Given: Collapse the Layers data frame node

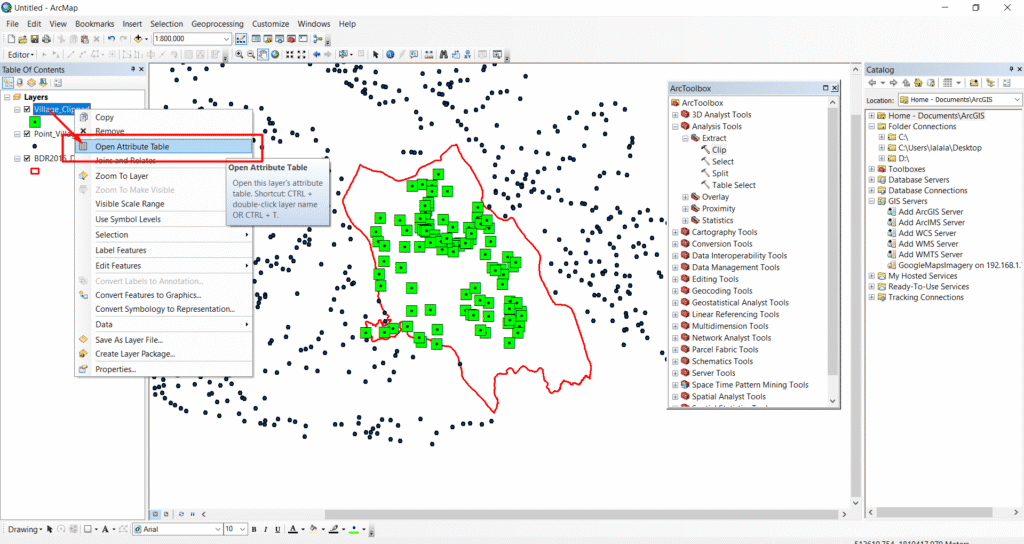Looking at the screenshot, I should [x=7, y=97].
